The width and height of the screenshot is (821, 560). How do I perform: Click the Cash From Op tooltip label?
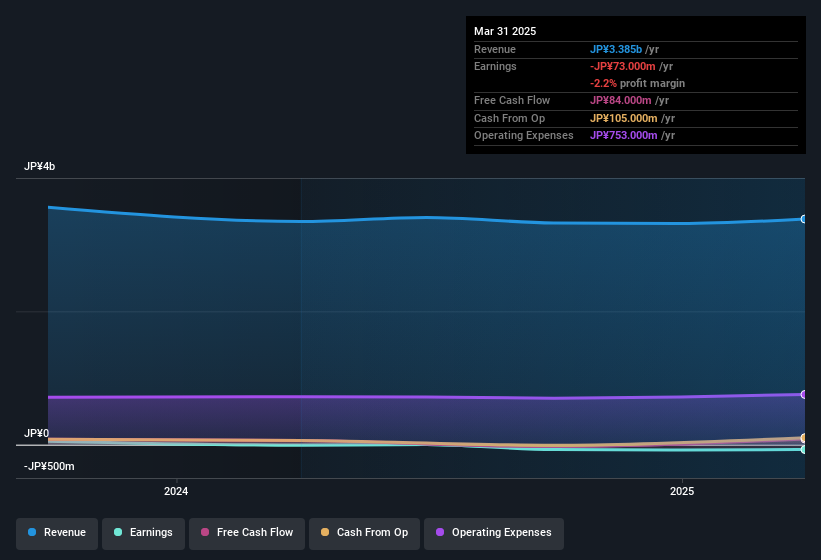(x=509, y=118)
